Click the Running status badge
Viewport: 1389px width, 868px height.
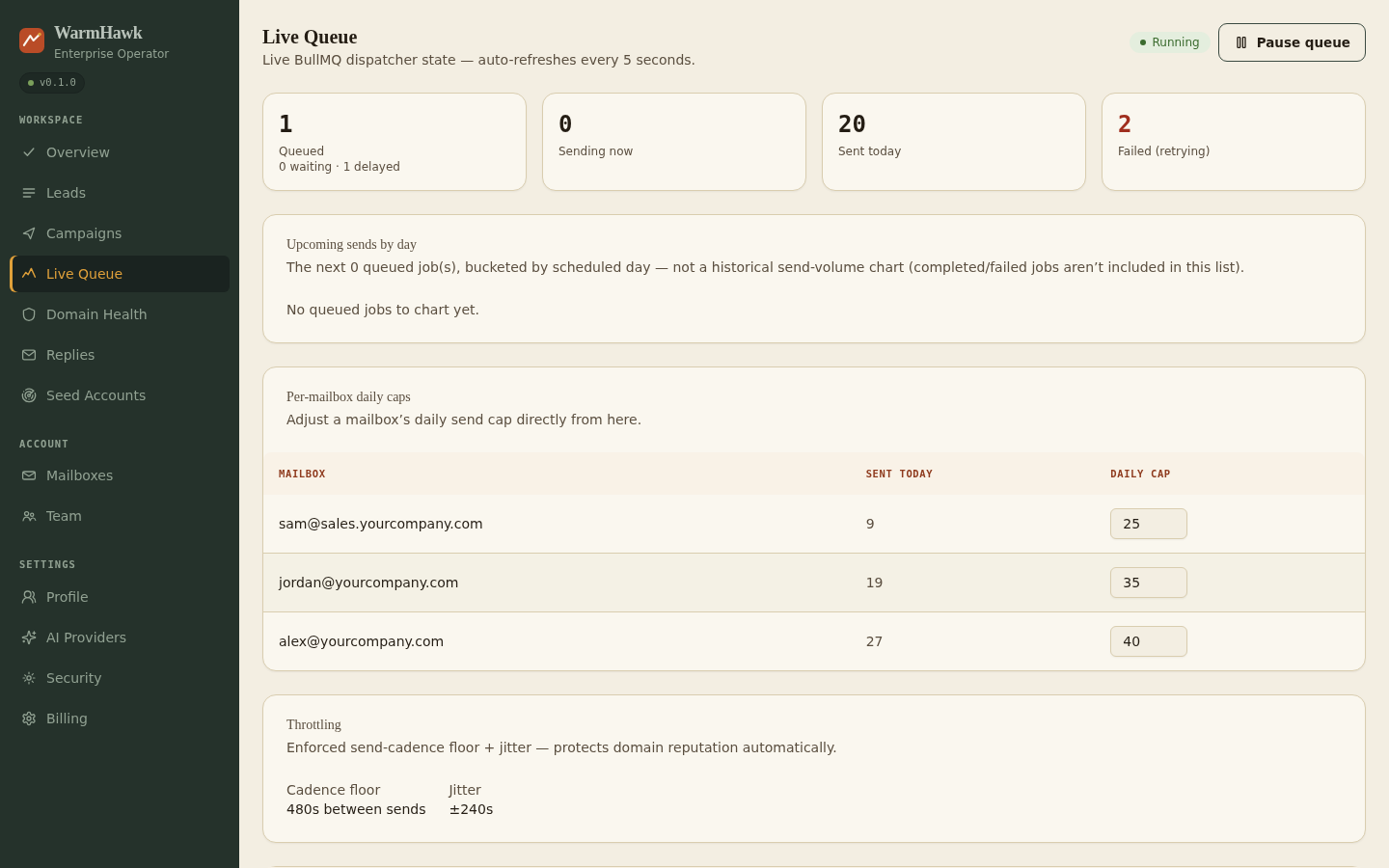click(x=1169, y=42)
